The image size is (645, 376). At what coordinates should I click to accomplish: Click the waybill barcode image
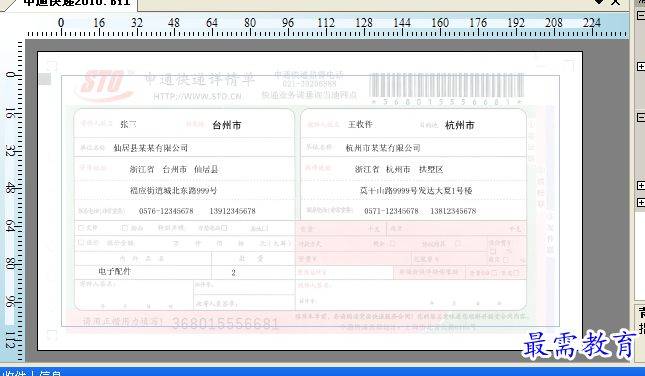coord(447,85)
